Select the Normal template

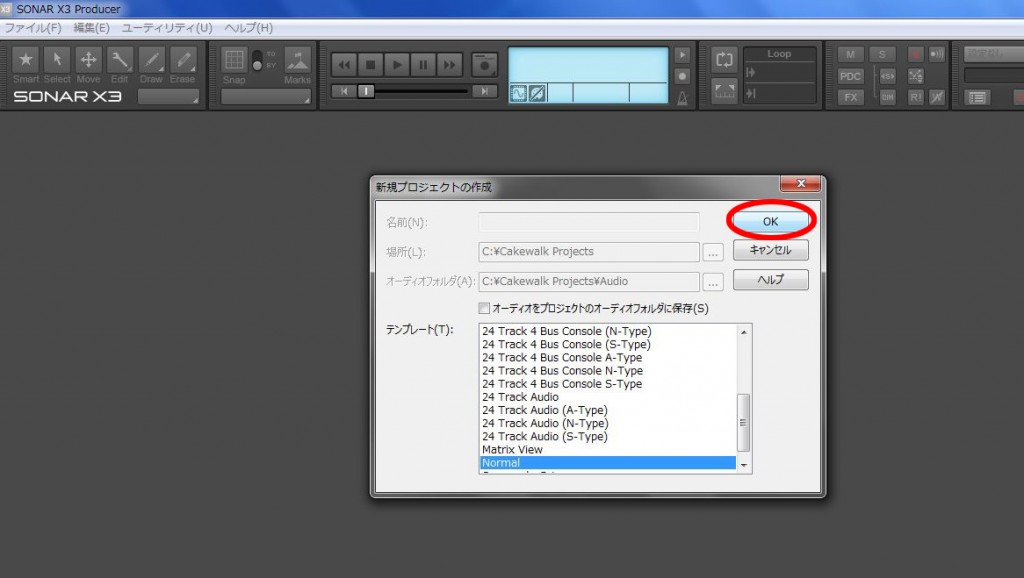(608, 462)
